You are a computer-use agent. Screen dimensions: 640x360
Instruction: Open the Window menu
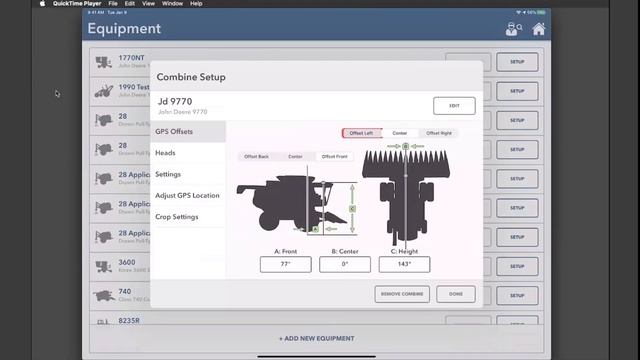click(172, 4)
